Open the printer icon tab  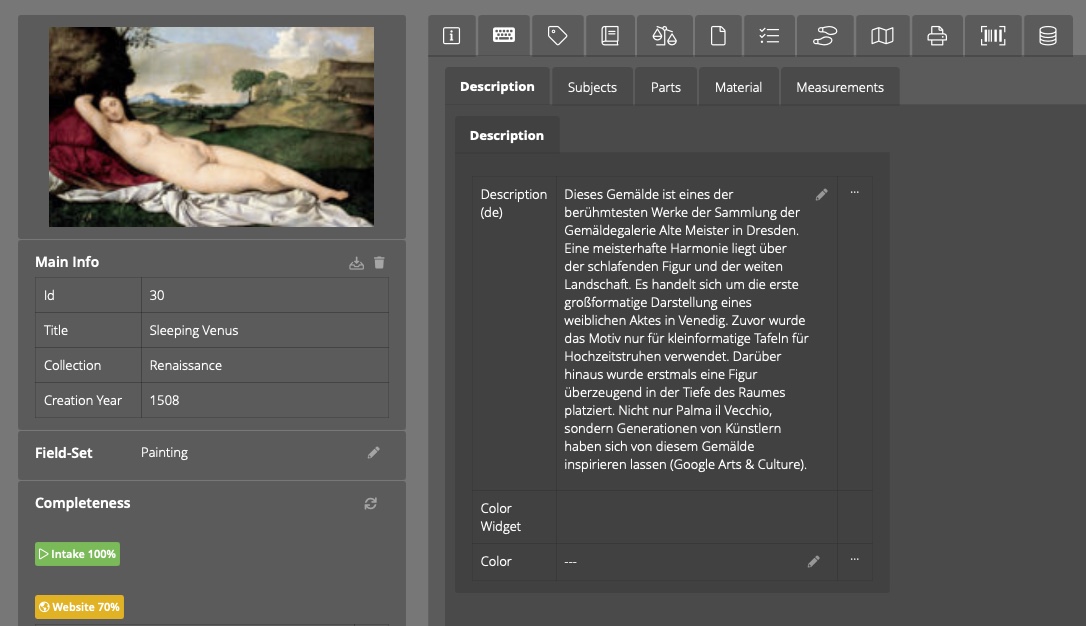point(937,36)
